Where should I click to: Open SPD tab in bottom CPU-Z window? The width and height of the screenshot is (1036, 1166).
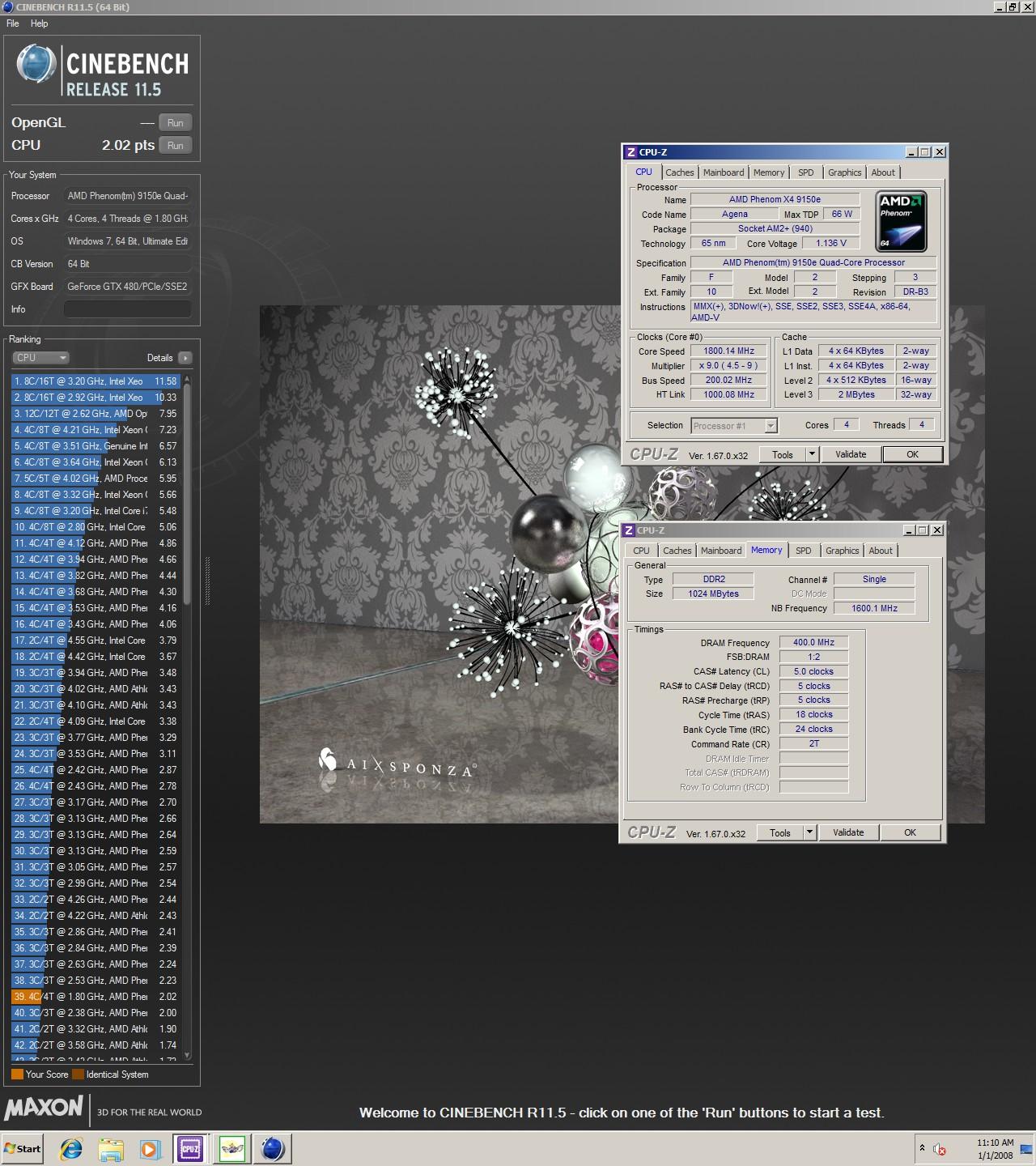(803, 551)
